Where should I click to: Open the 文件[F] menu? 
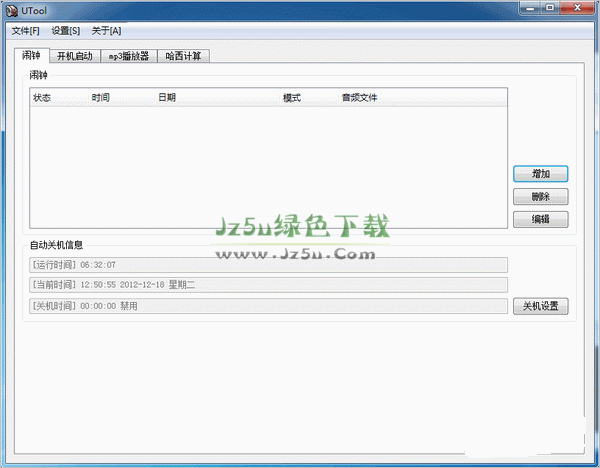[26, 31]
